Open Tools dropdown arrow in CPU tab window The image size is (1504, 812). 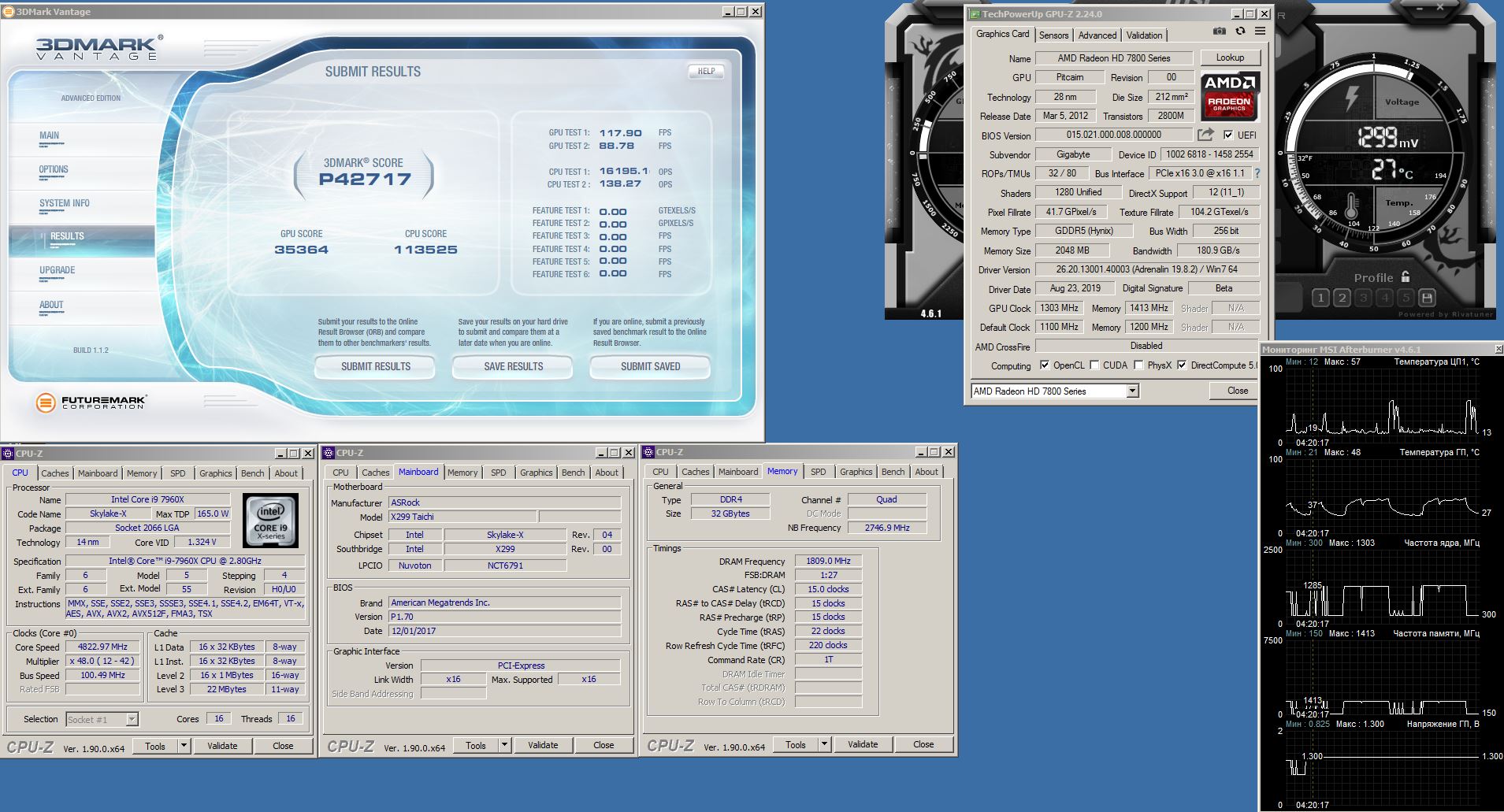(x=184, y=746)
